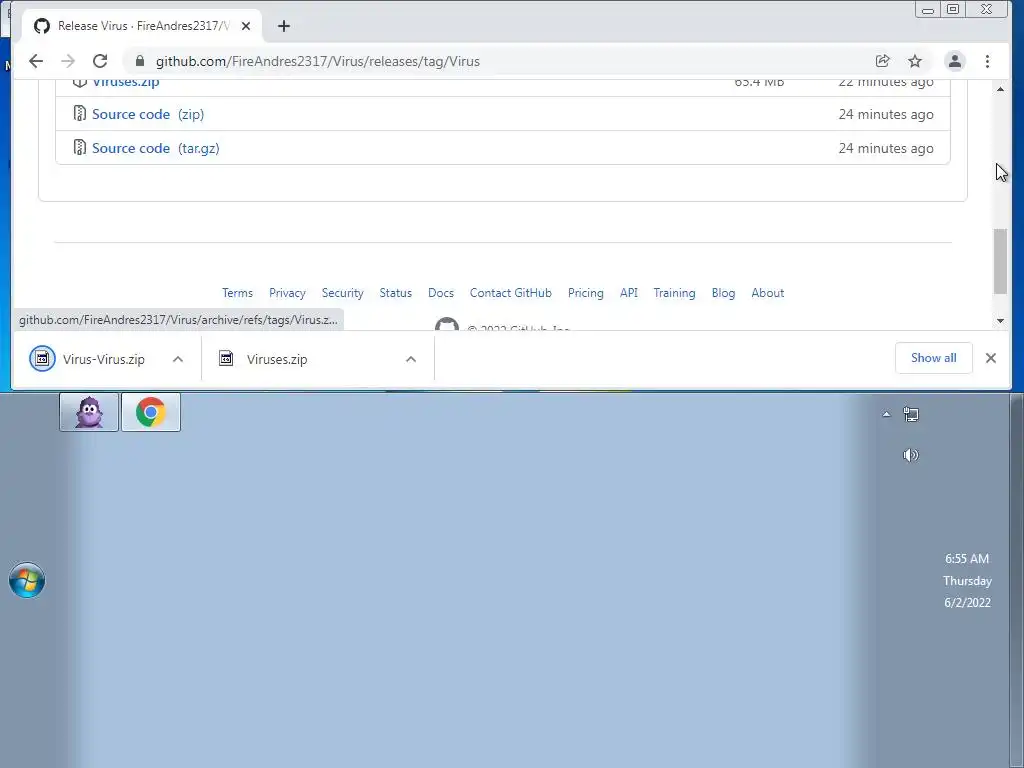Close the downloads bar

(x=991, y=358)
